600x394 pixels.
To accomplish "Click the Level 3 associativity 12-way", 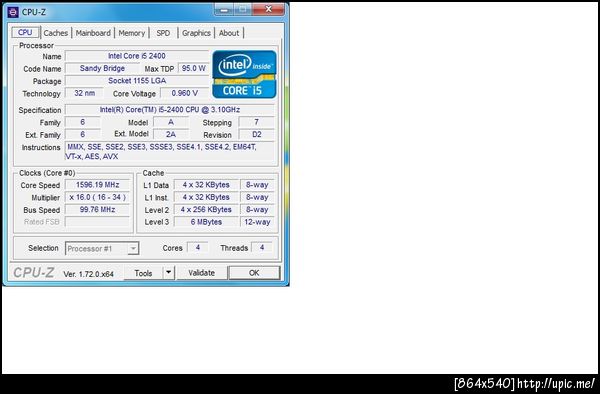I will [x=257, y=222].
